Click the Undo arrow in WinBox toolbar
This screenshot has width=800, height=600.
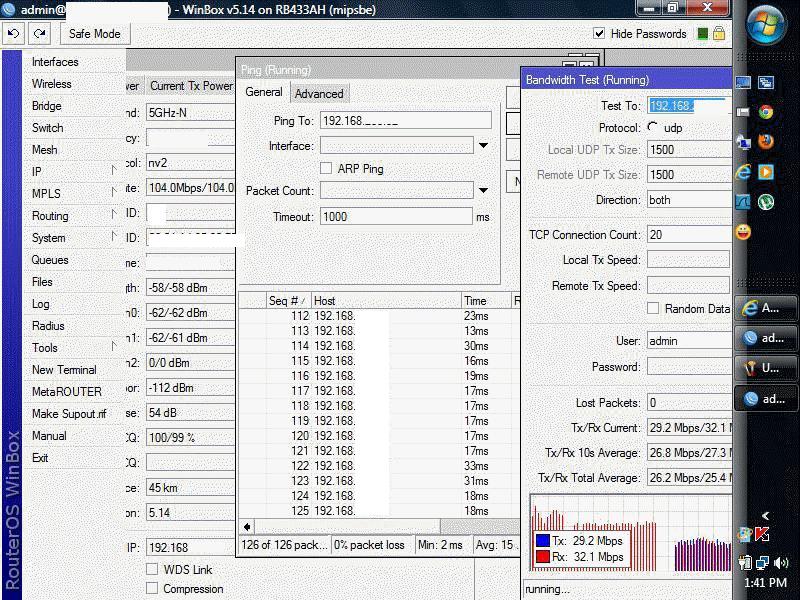(13, 33)
